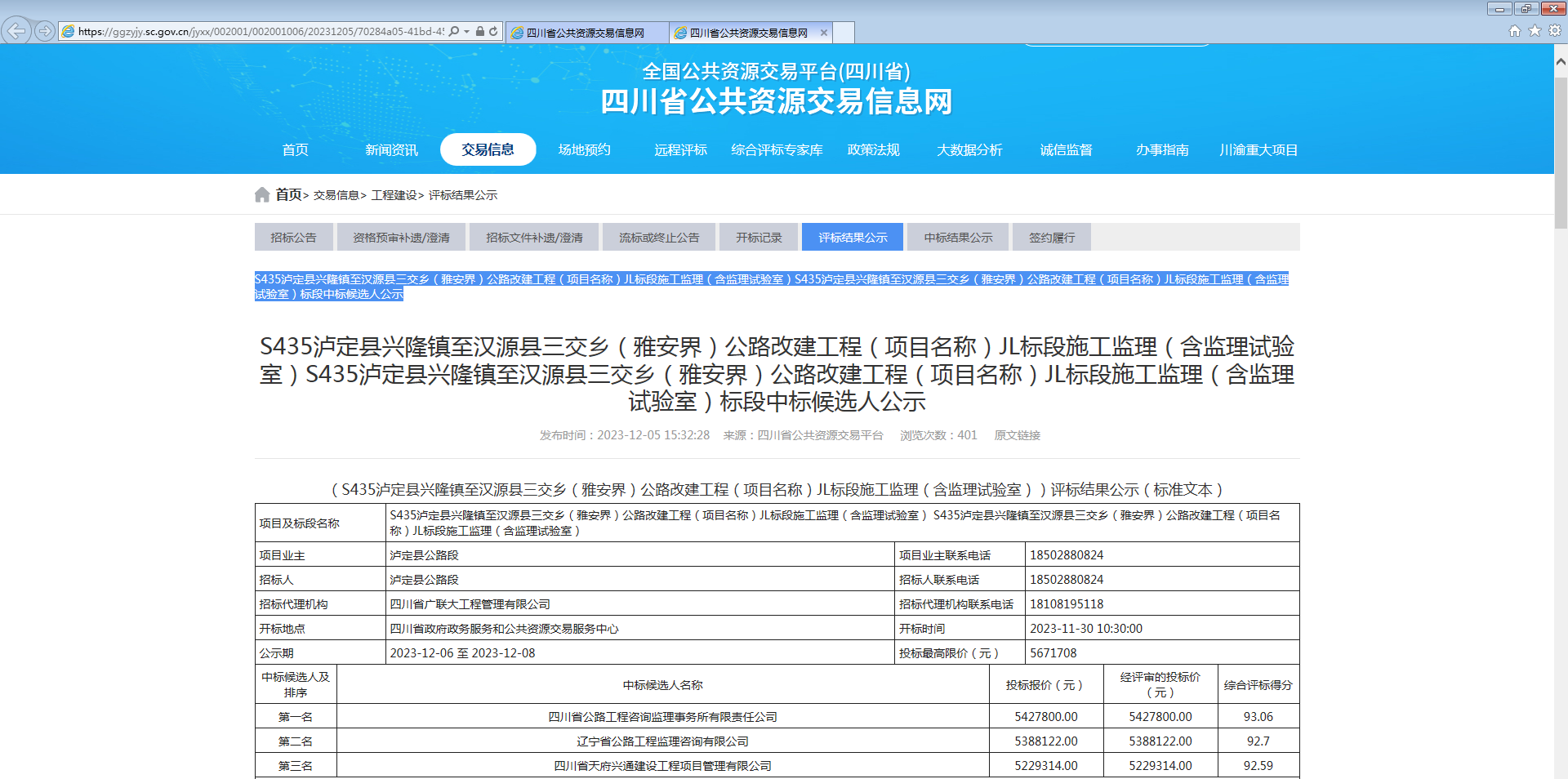Open 诚信监督 in the navigation bar
This screenshot has width=1568, height=779.
click(x=1066, y=149)
